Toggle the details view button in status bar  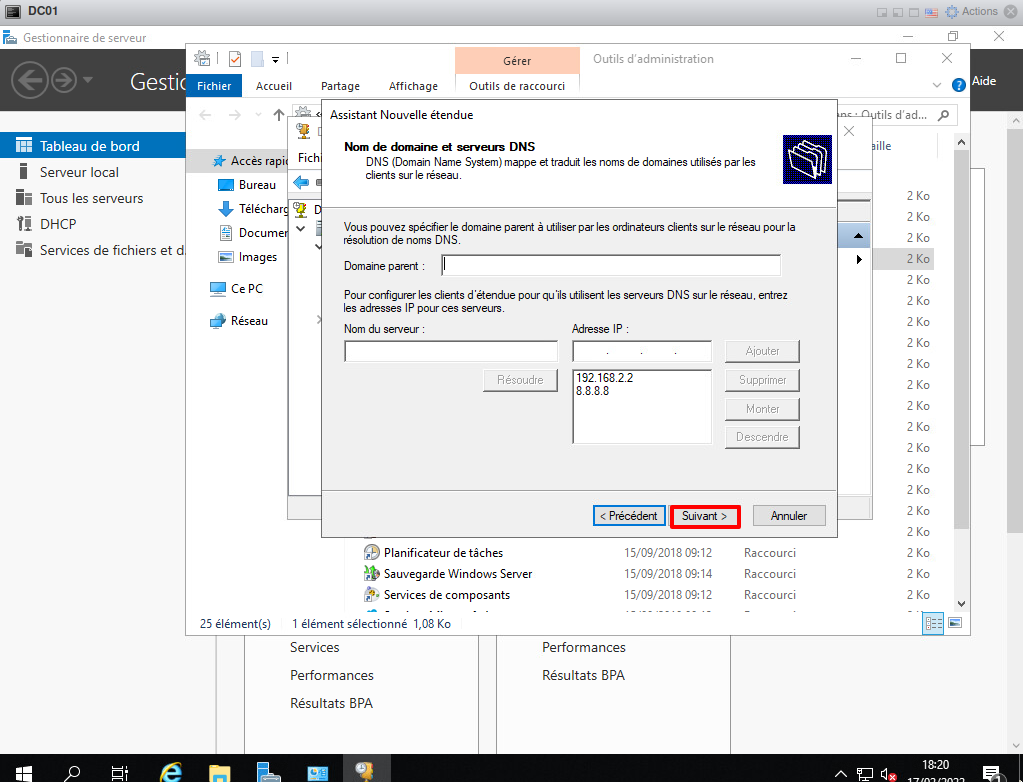[933, 623]
